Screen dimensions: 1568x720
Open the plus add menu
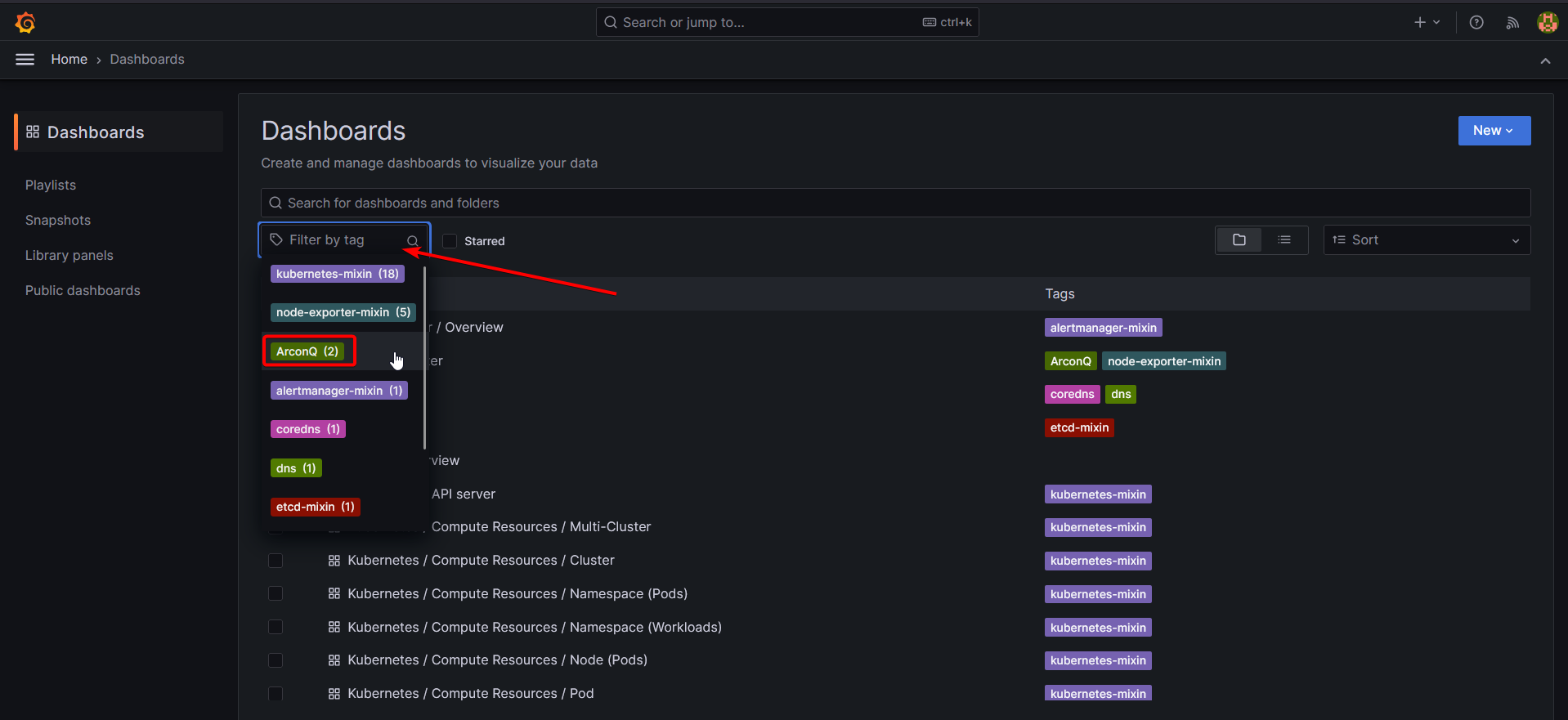pos(1427,22)
